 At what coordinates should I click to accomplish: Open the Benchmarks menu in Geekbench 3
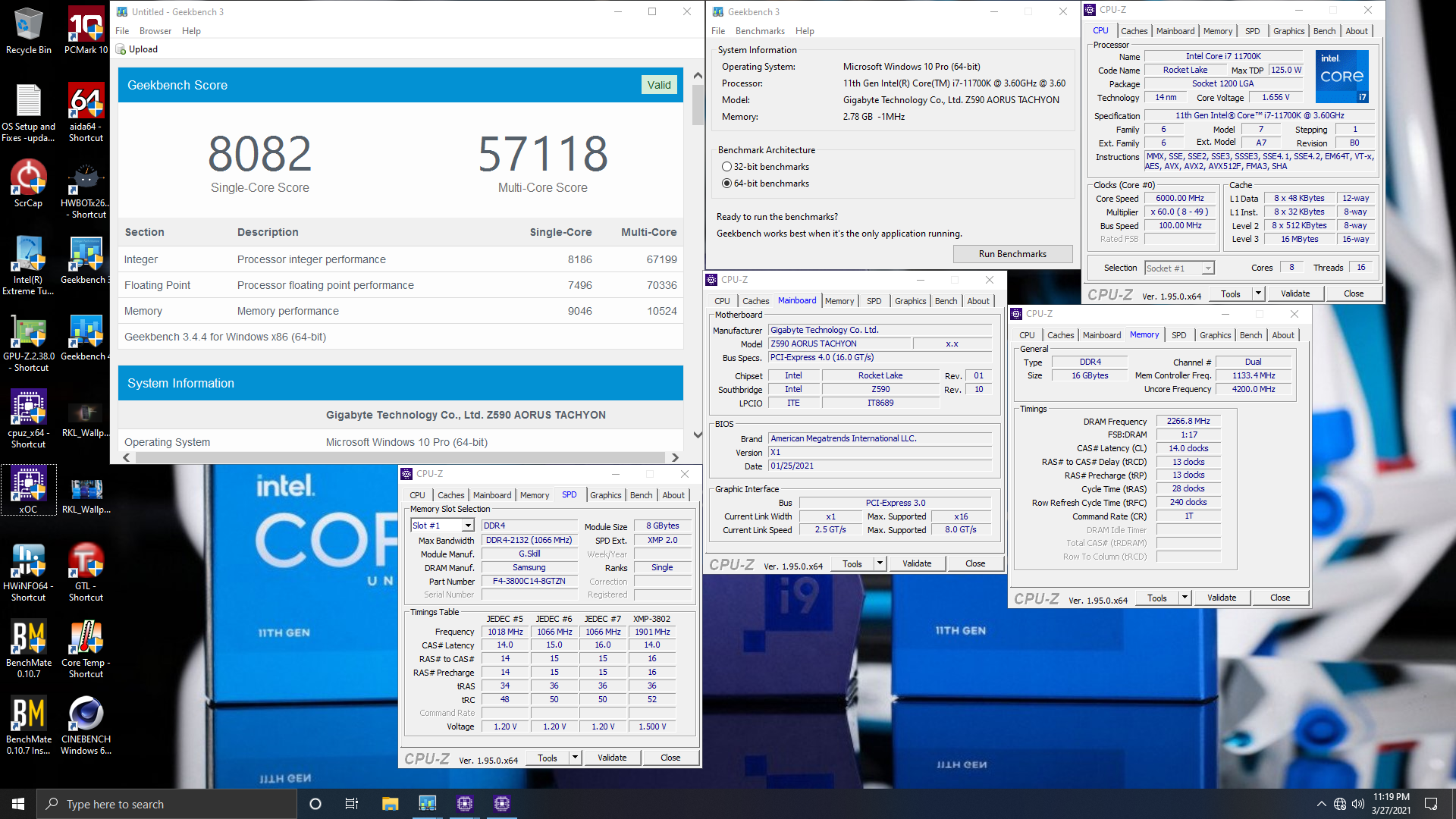tap(760, 31)
